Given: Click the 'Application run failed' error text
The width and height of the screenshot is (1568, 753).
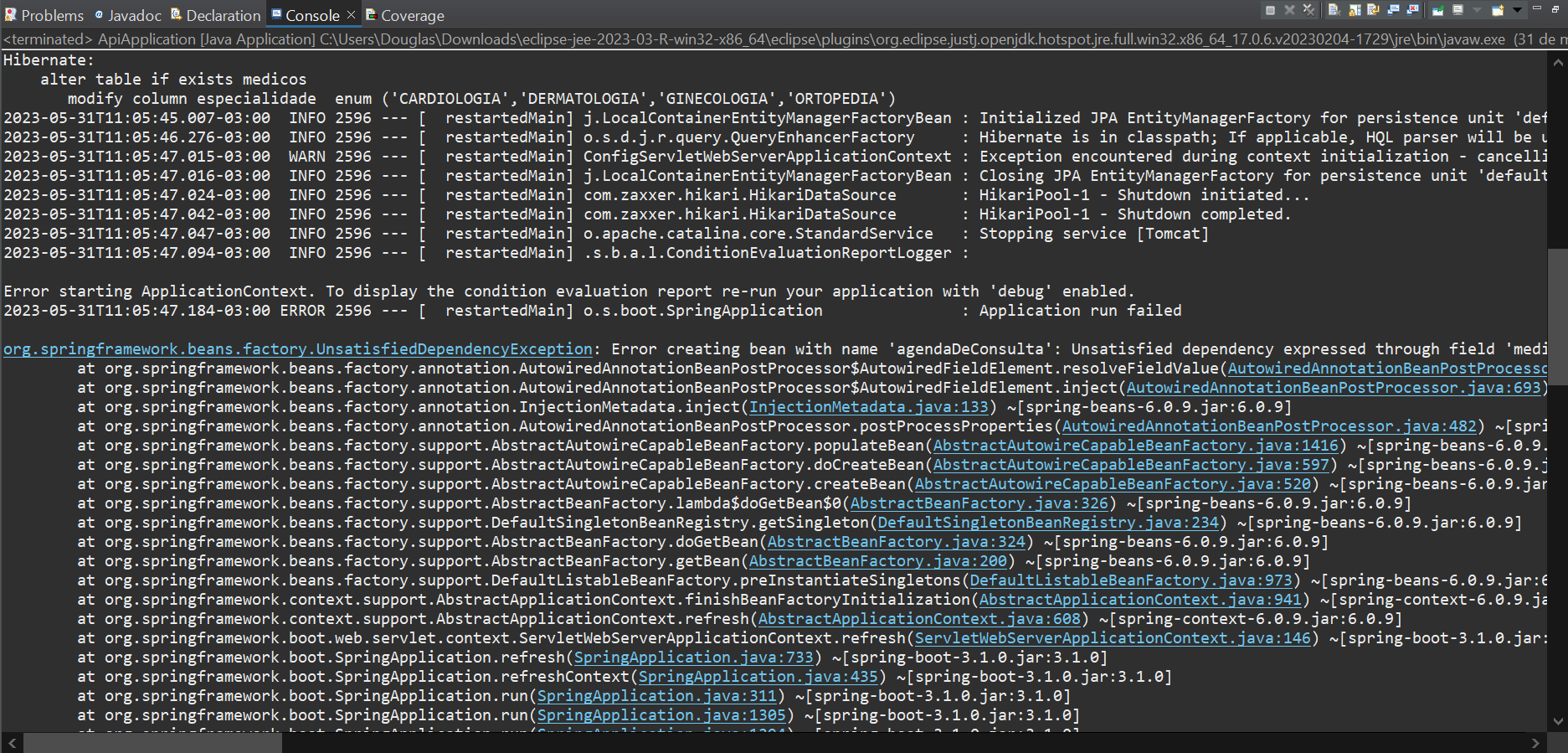Looking at the screenshot, I should pyautogui.click(x=1081, y=311).
